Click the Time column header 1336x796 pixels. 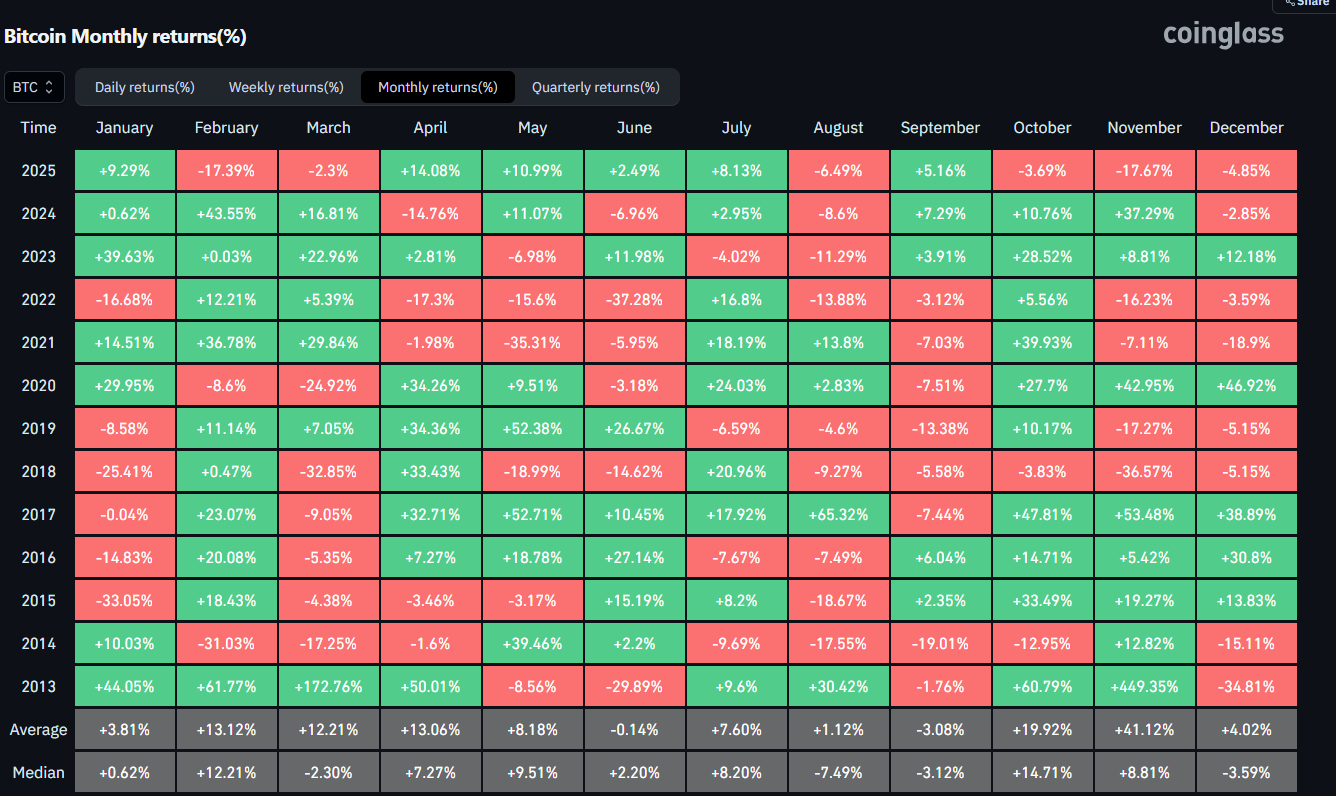click(x=38, y=128)
